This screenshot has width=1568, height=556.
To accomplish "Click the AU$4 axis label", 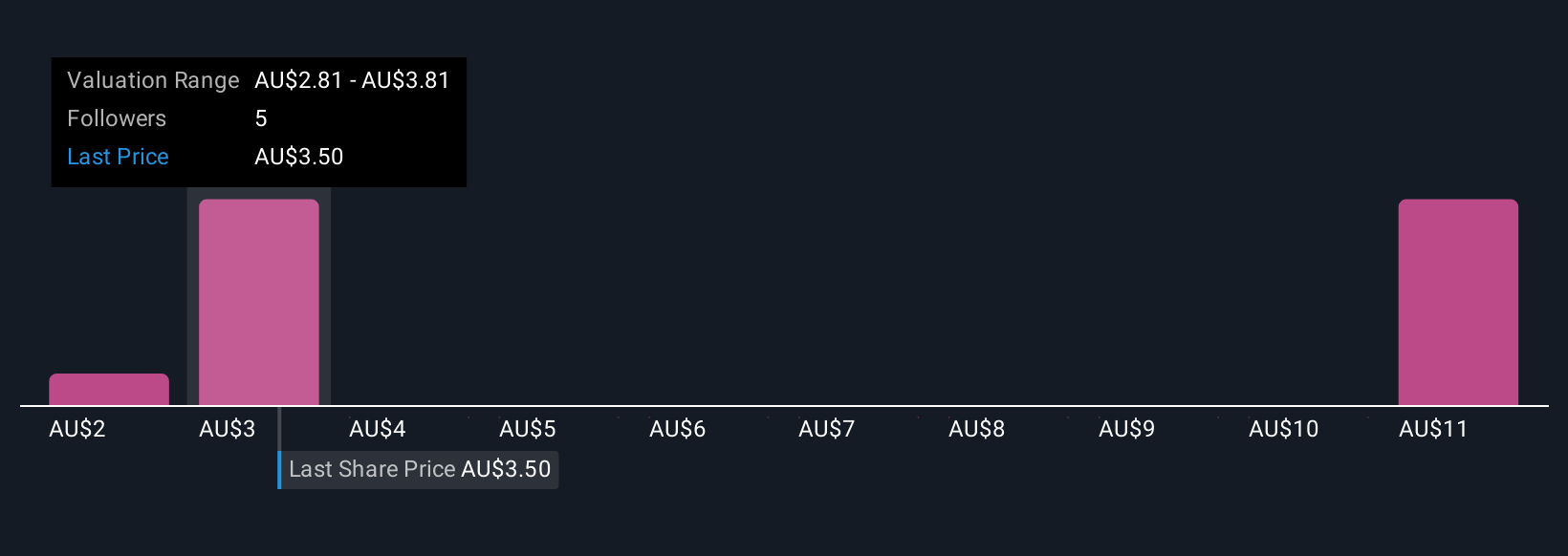I will (x=378, y=429).
